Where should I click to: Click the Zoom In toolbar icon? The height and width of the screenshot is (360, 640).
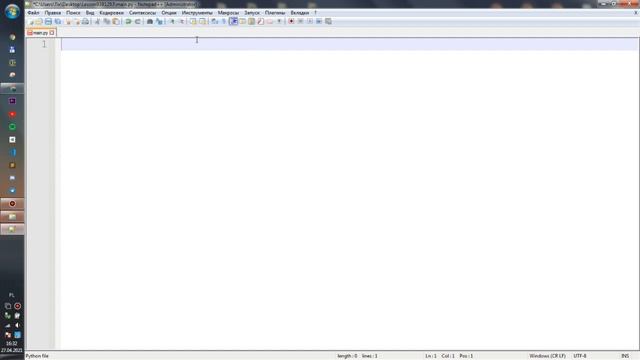(x=172, y=21)
